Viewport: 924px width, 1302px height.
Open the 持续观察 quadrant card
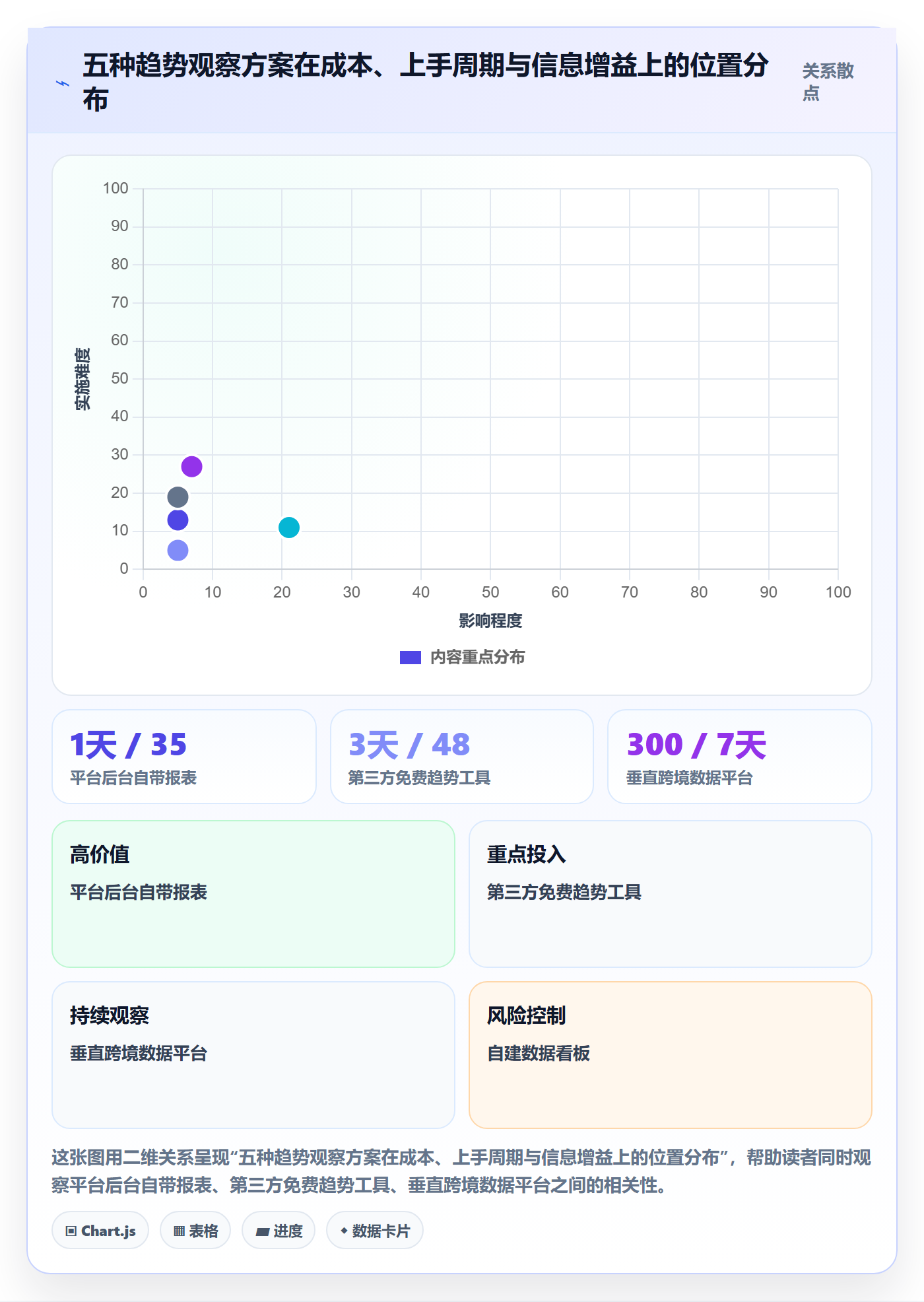click(x=253, y=1055)
